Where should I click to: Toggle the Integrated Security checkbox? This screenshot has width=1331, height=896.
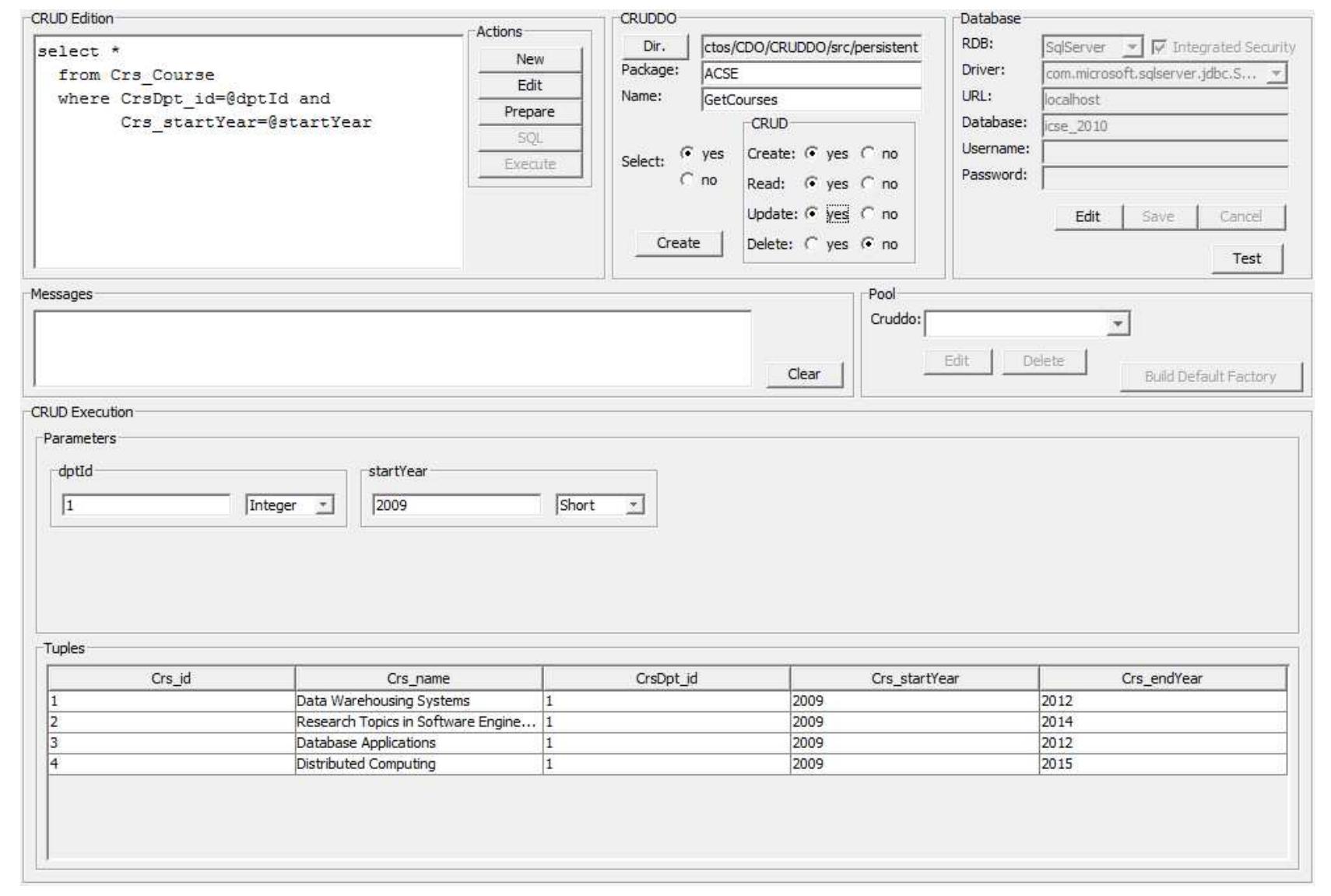point(1158,47)
